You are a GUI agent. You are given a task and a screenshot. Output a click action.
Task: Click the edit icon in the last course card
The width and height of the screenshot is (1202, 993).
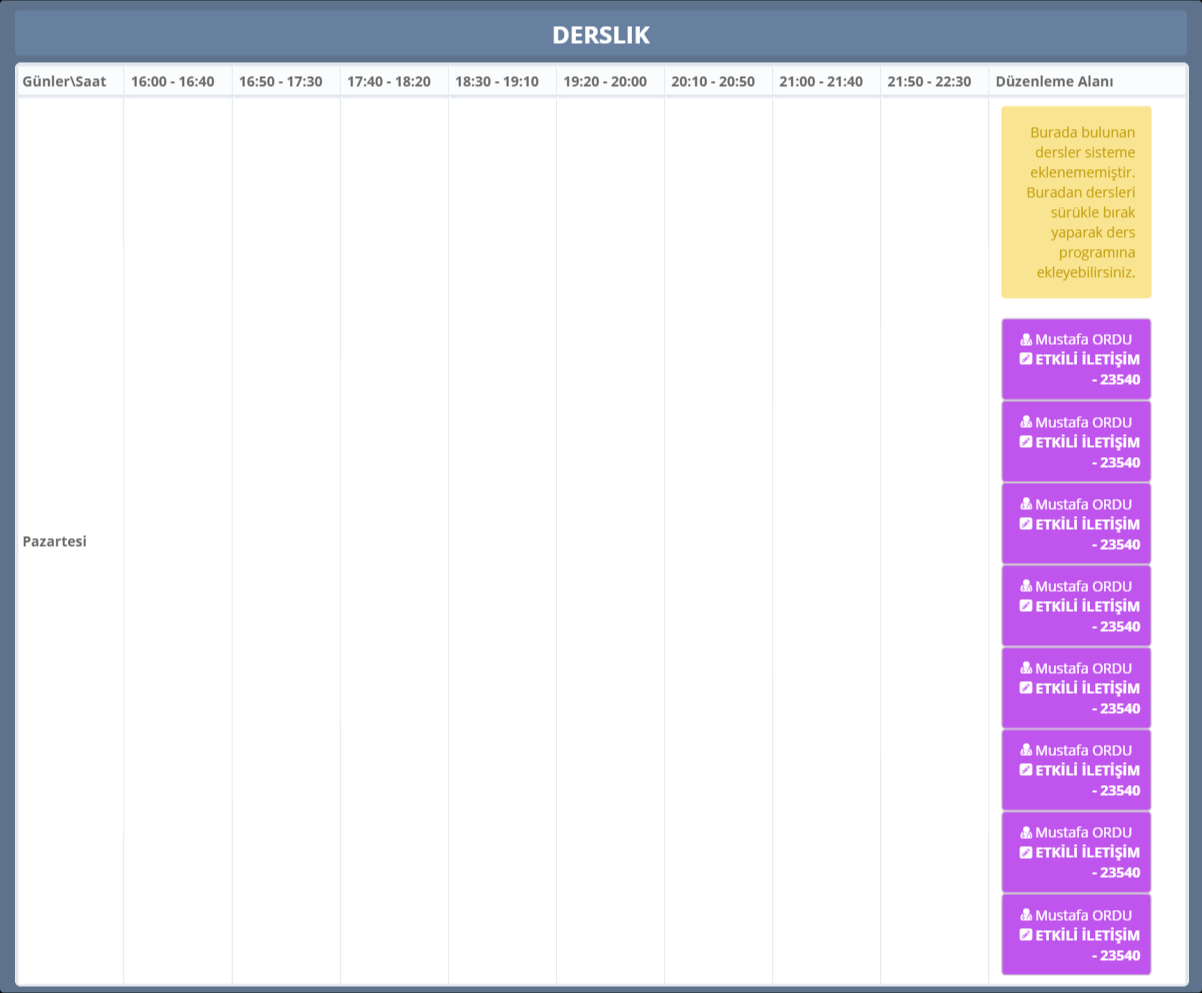pos(1026,935)
